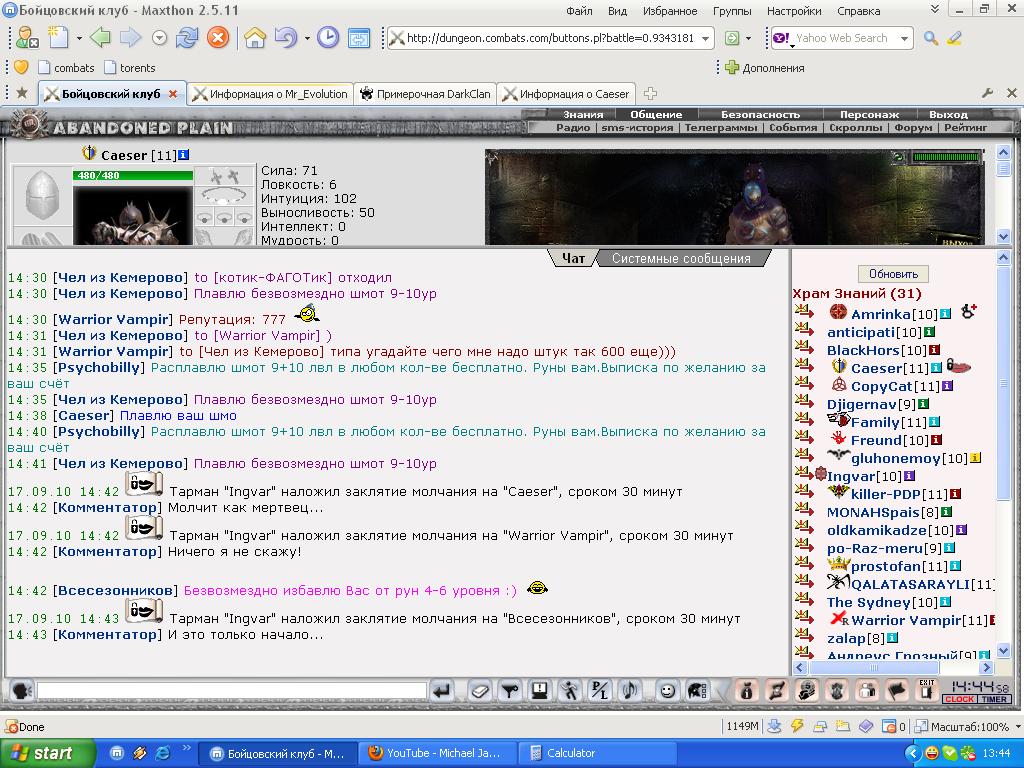Expand the undo dropdown arrow

pos(307,39)
